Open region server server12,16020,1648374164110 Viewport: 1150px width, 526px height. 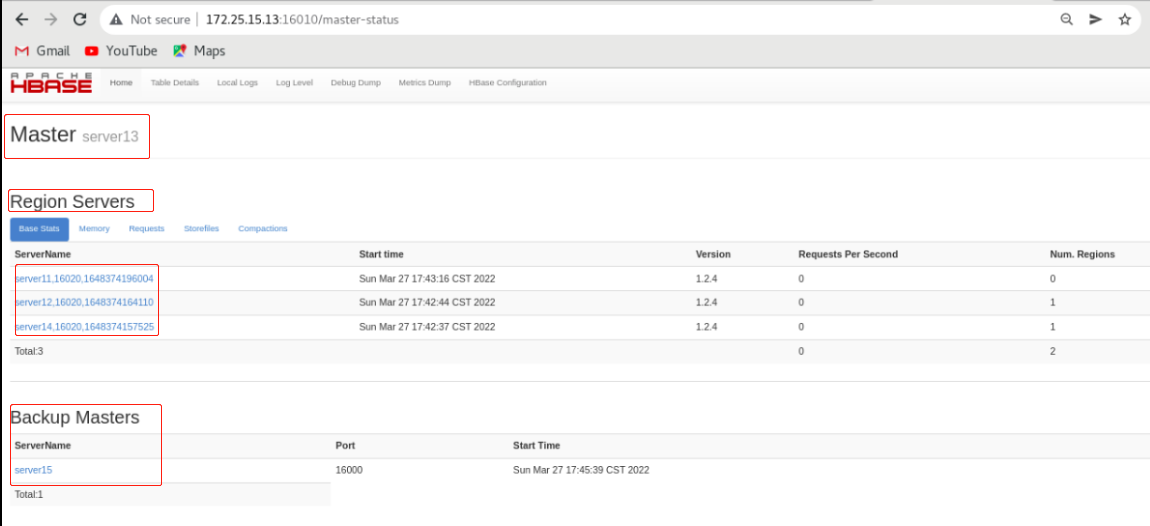(84, 302)
